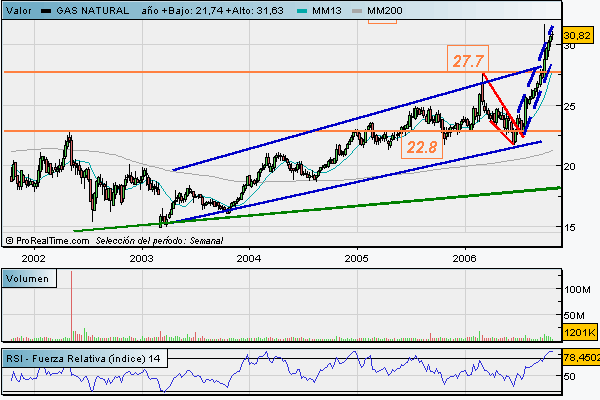Viewport: 600px width, 400px height.
Task: Select the Valor panel label
Action: pyautogui.click(x=19, y=11)
